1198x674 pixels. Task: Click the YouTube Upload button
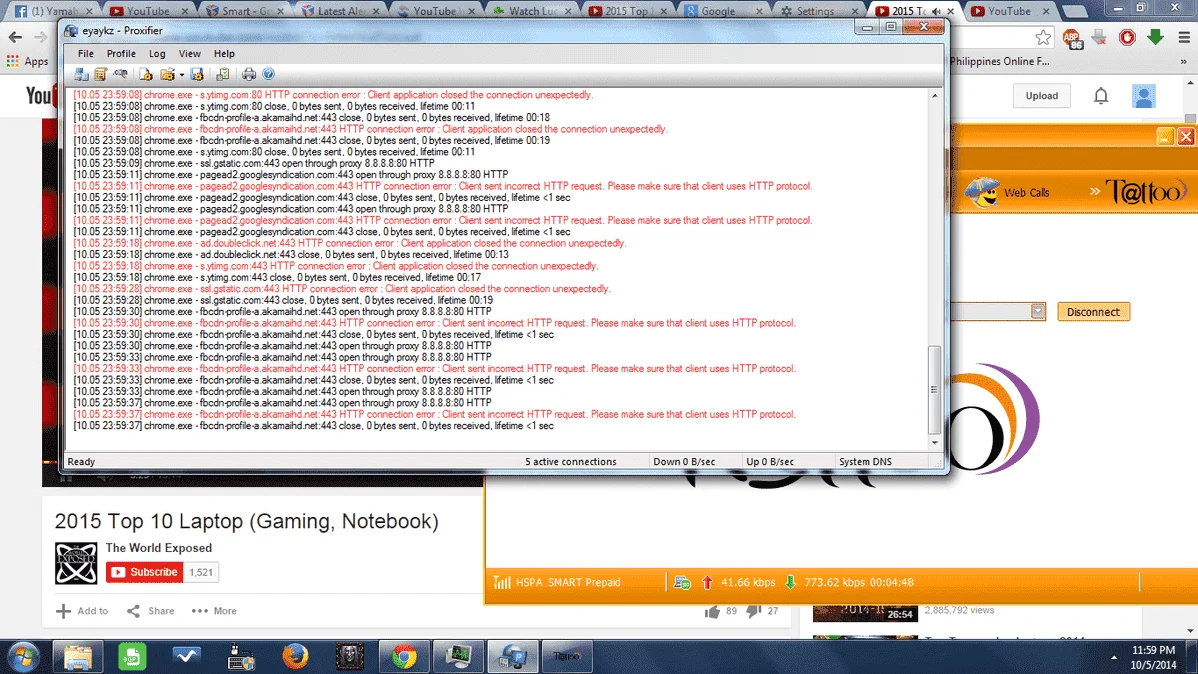point(1041,96)
